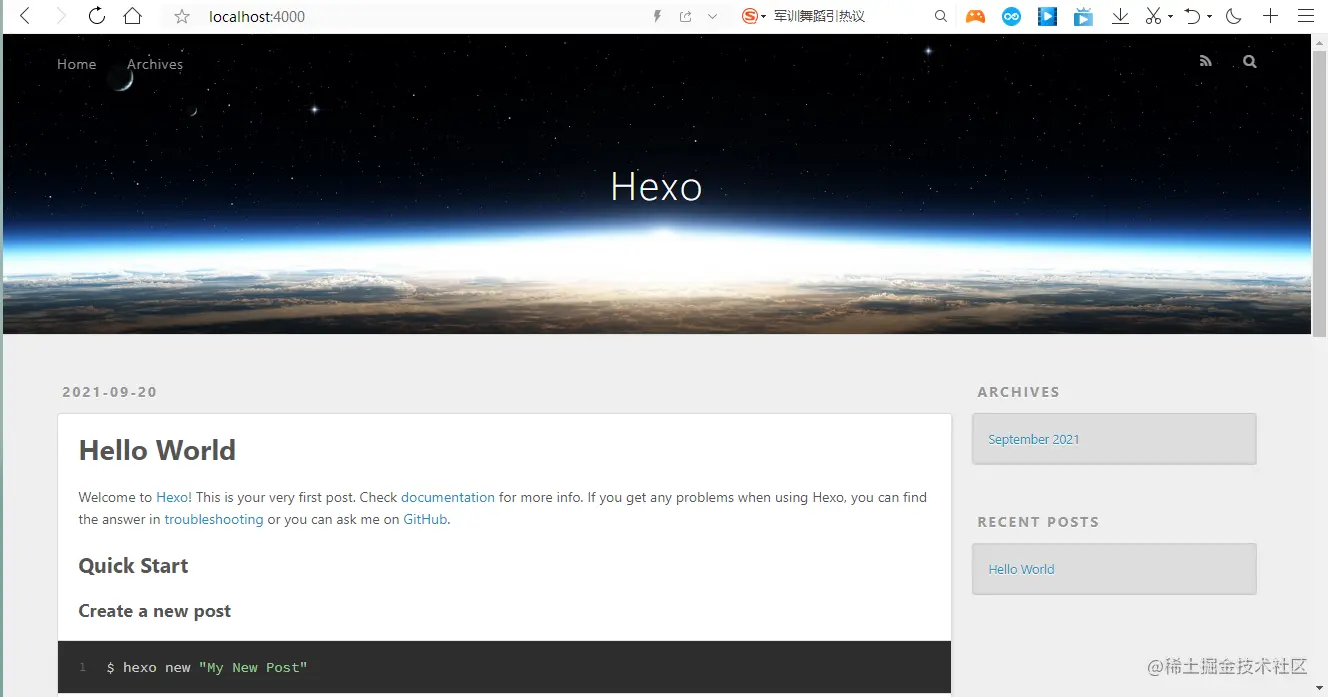The width and height of the screenshot is (1328, 697).
Task: Open the orange game controller icon
Action: tap(975, 16)
